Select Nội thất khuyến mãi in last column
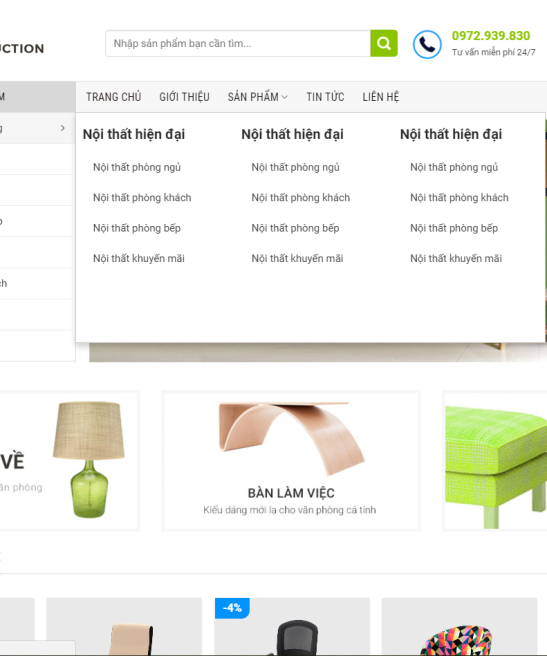Viewport: 547px width, 656px height. (x=456, y=259)
